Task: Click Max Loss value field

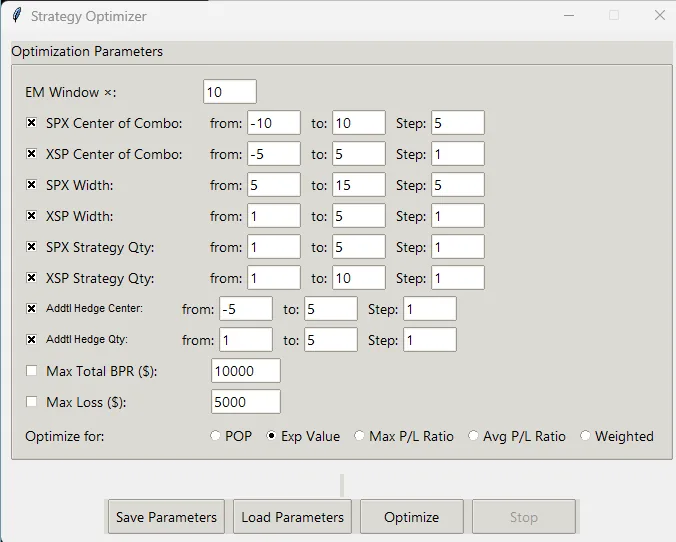Action: coord(246,402)
